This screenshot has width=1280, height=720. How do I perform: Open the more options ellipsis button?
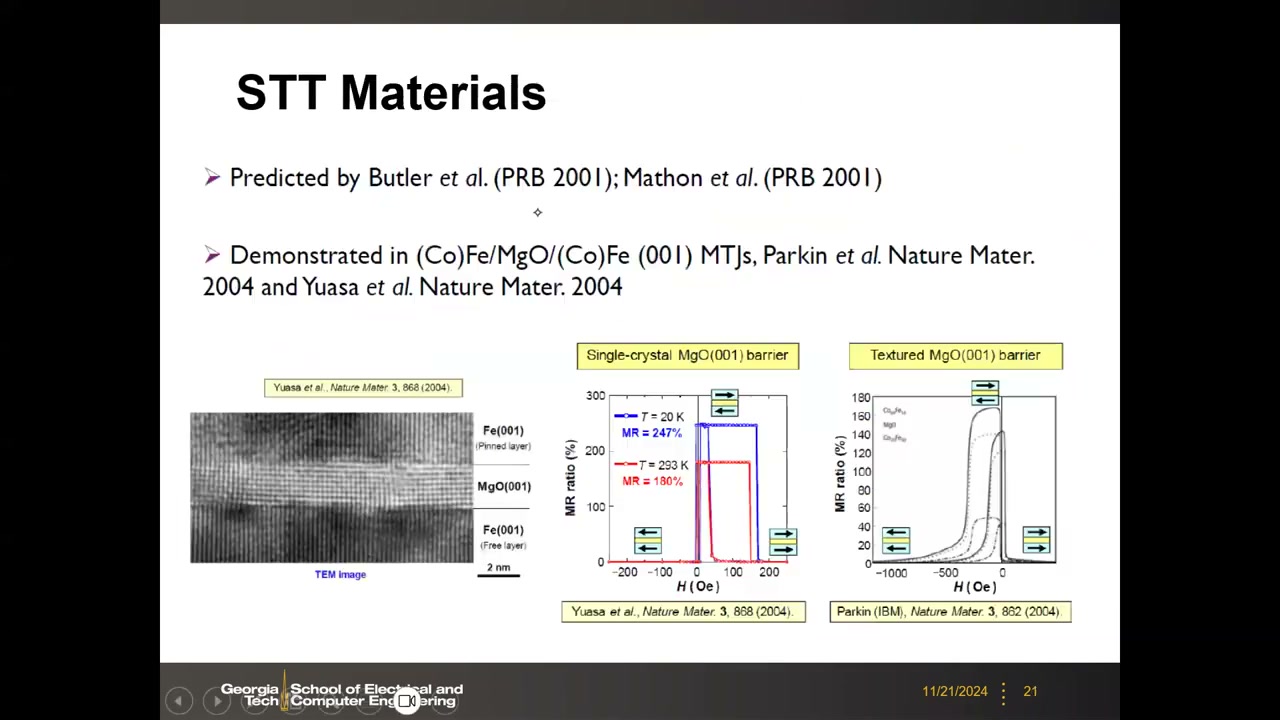444,701
